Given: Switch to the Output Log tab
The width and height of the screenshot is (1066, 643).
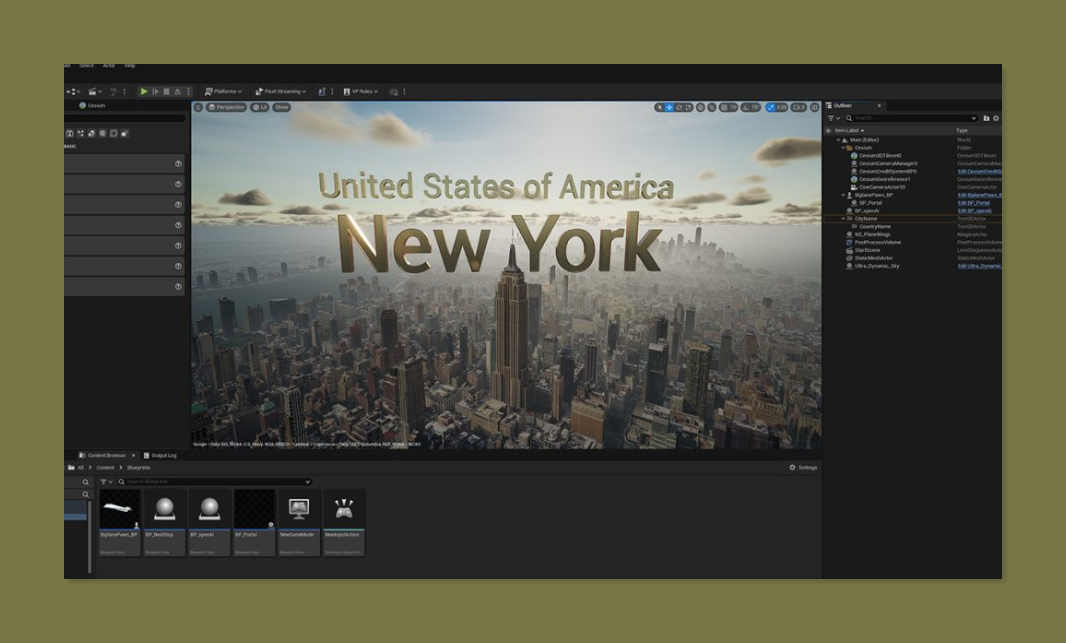Looking at the screenshot, I should (160, 455).
